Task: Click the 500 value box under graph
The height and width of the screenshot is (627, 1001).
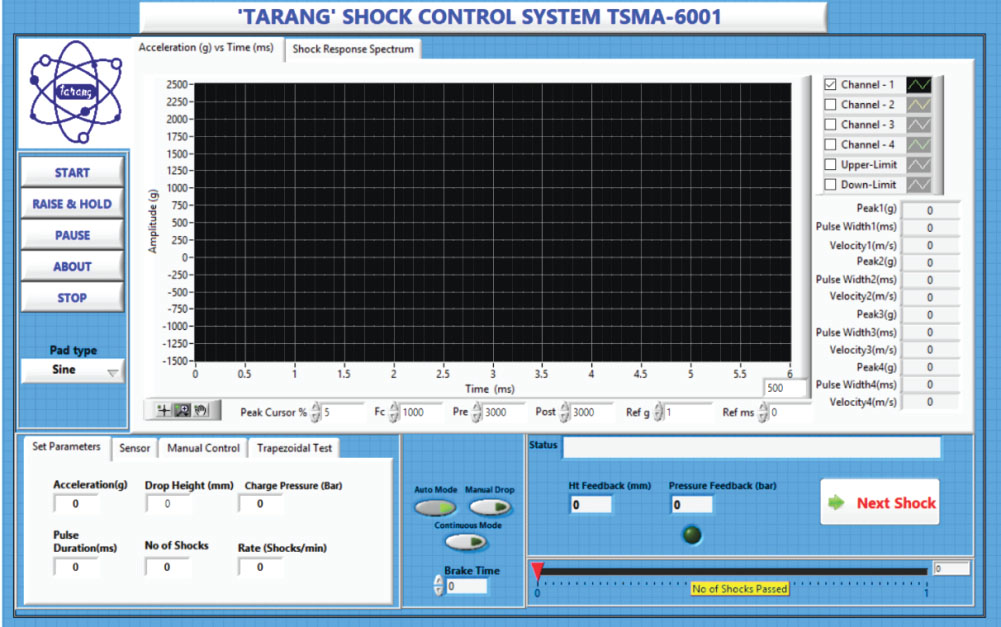Action: tap(785, 388)
